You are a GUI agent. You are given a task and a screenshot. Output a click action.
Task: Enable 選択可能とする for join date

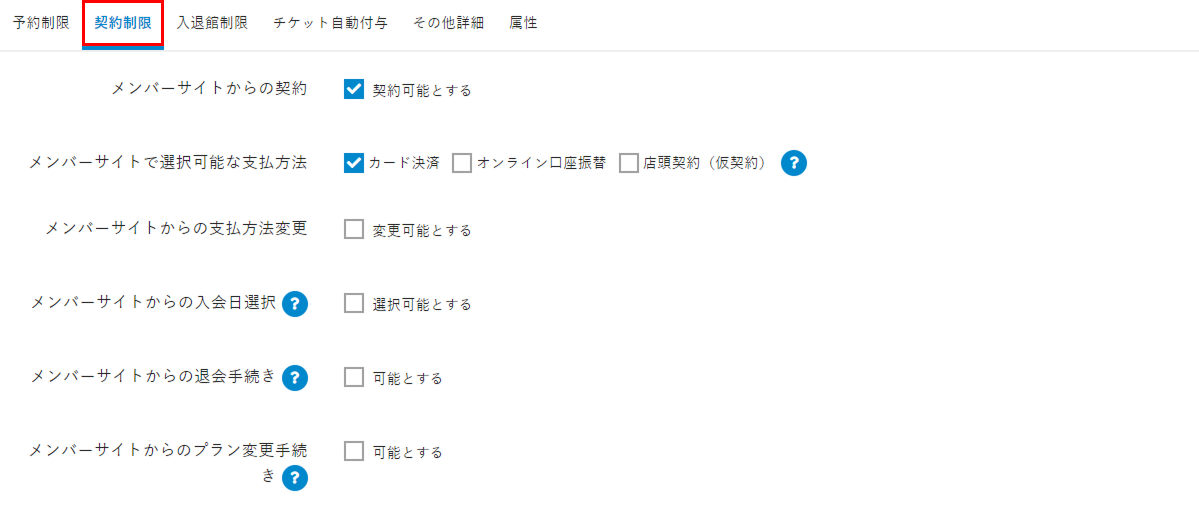pyautogui.click(x=354, y=303)
